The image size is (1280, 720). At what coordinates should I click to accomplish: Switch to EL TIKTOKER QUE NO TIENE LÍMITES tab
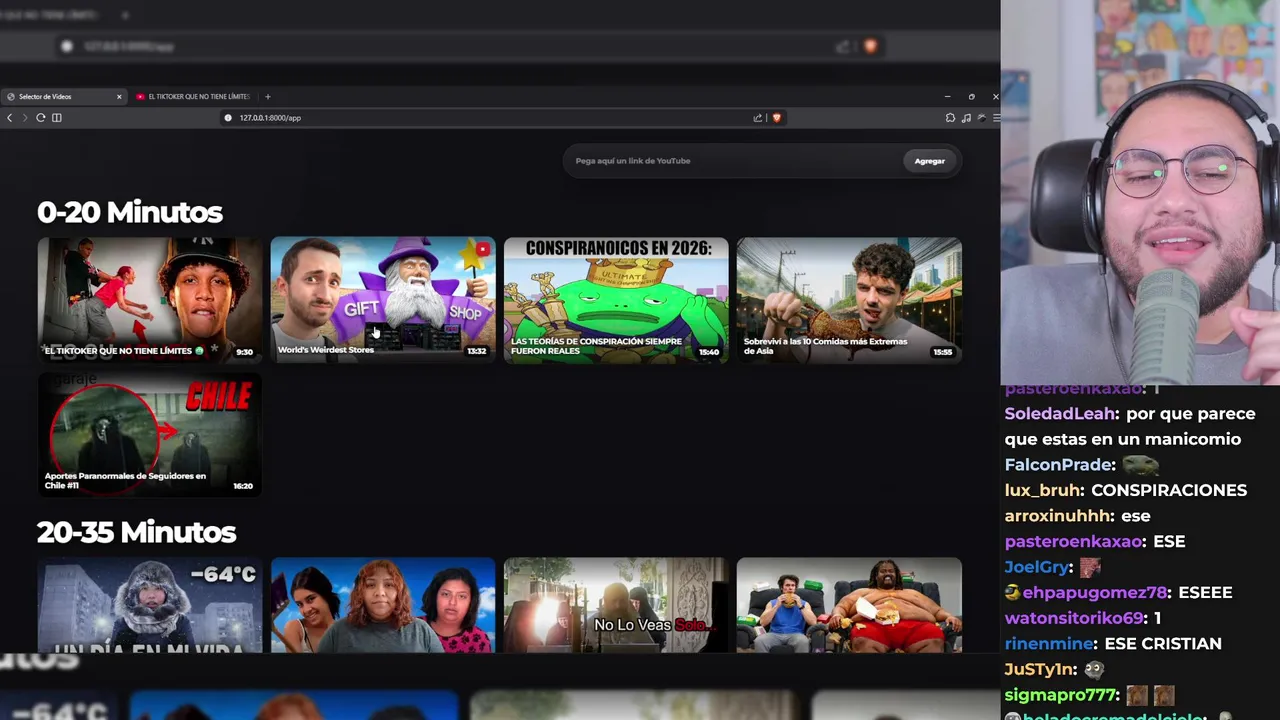tap(193, 97)
